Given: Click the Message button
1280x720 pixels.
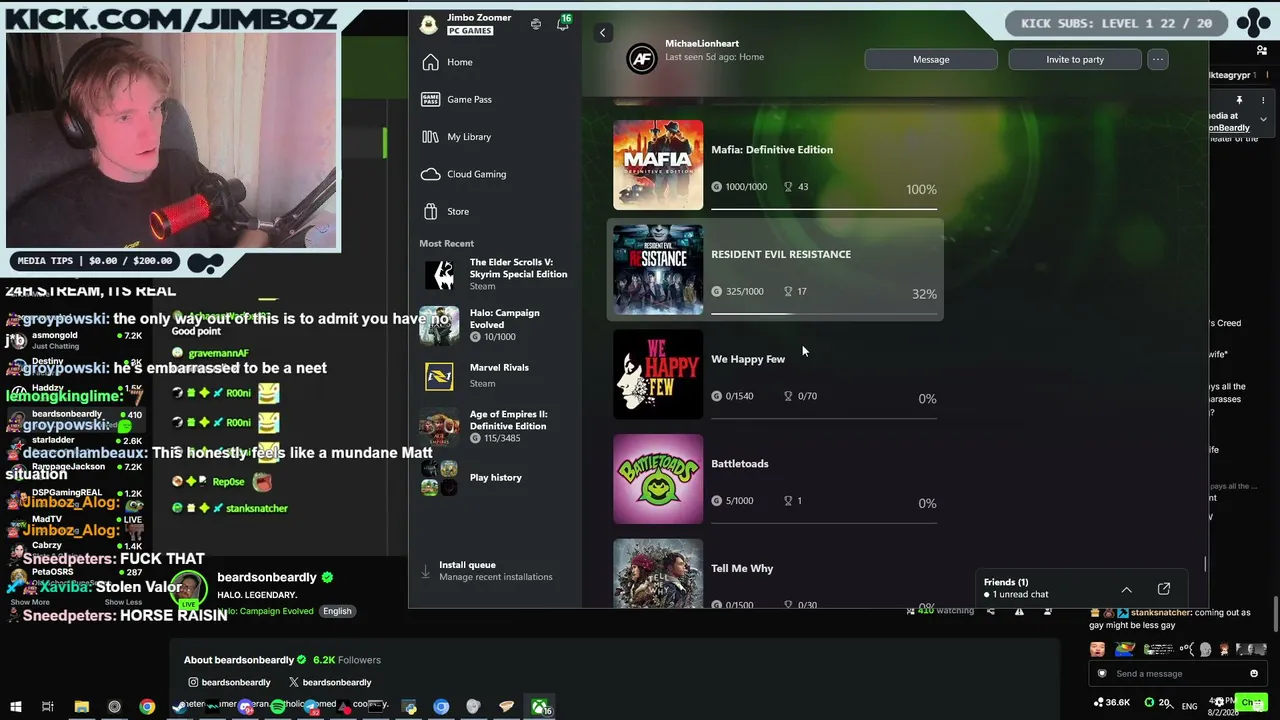Looking at the screenshot, I should (931, 59).
